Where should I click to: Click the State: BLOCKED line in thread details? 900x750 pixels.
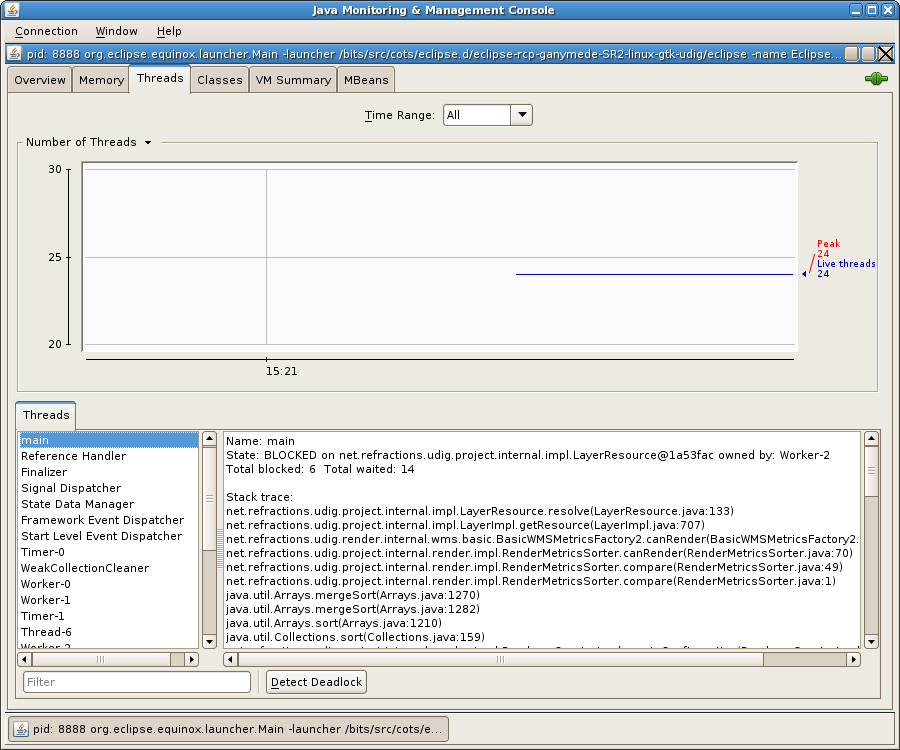coord(527,455)
